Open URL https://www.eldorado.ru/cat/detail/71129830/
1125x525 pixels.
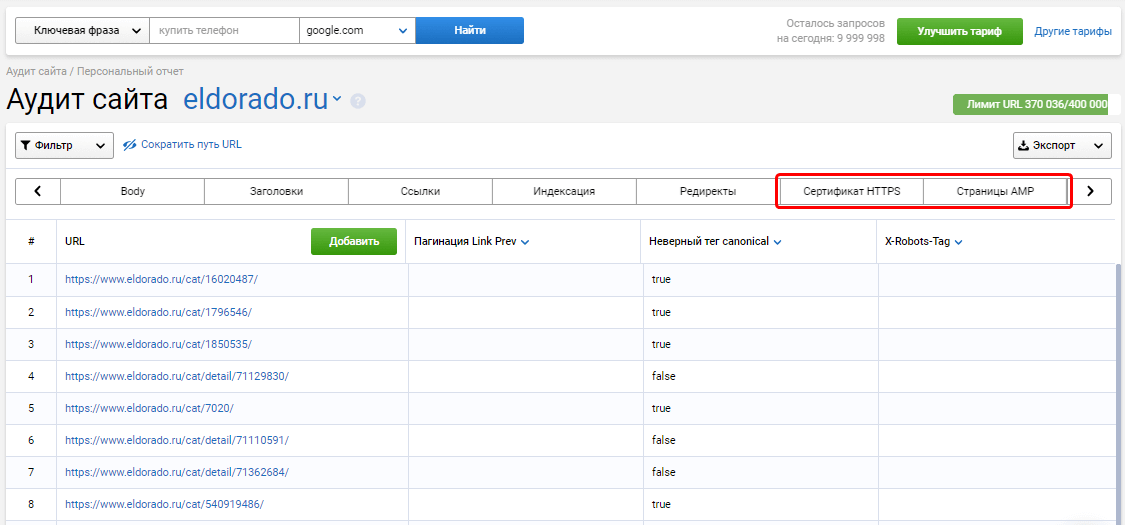(x=176, y=376)
